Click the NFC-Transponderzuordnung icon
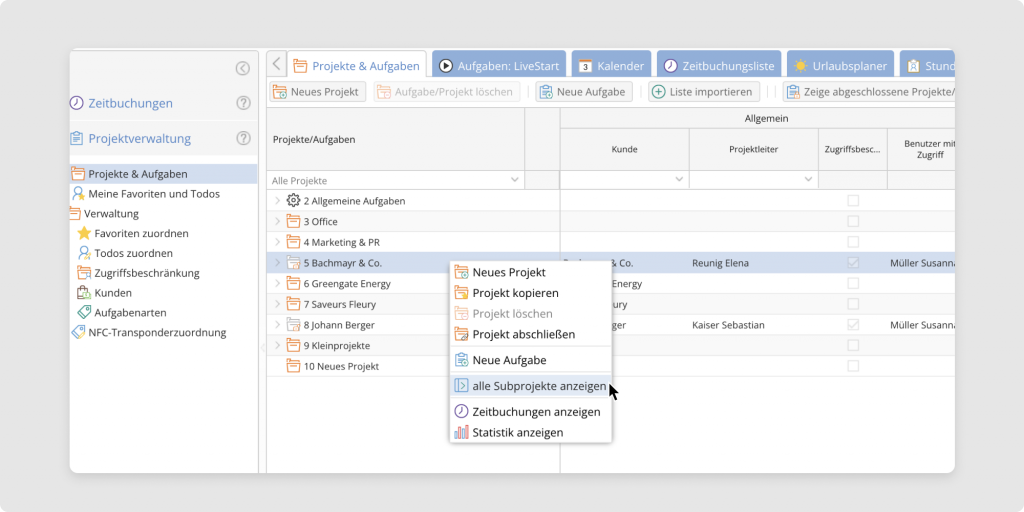The image size is (1024, 512). point(78,332)
